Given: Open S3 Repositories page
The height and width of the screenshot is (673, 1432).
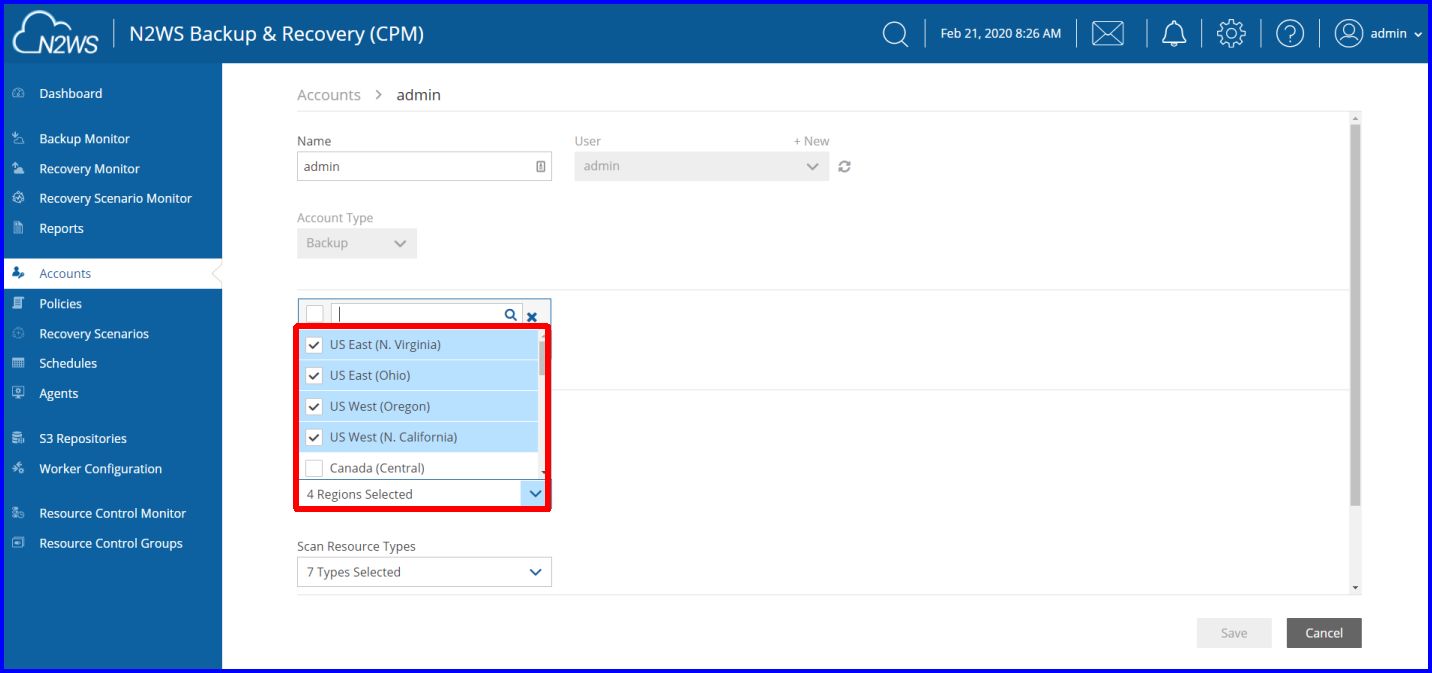Looking at the screenshot, I should (x=83, y=438).
